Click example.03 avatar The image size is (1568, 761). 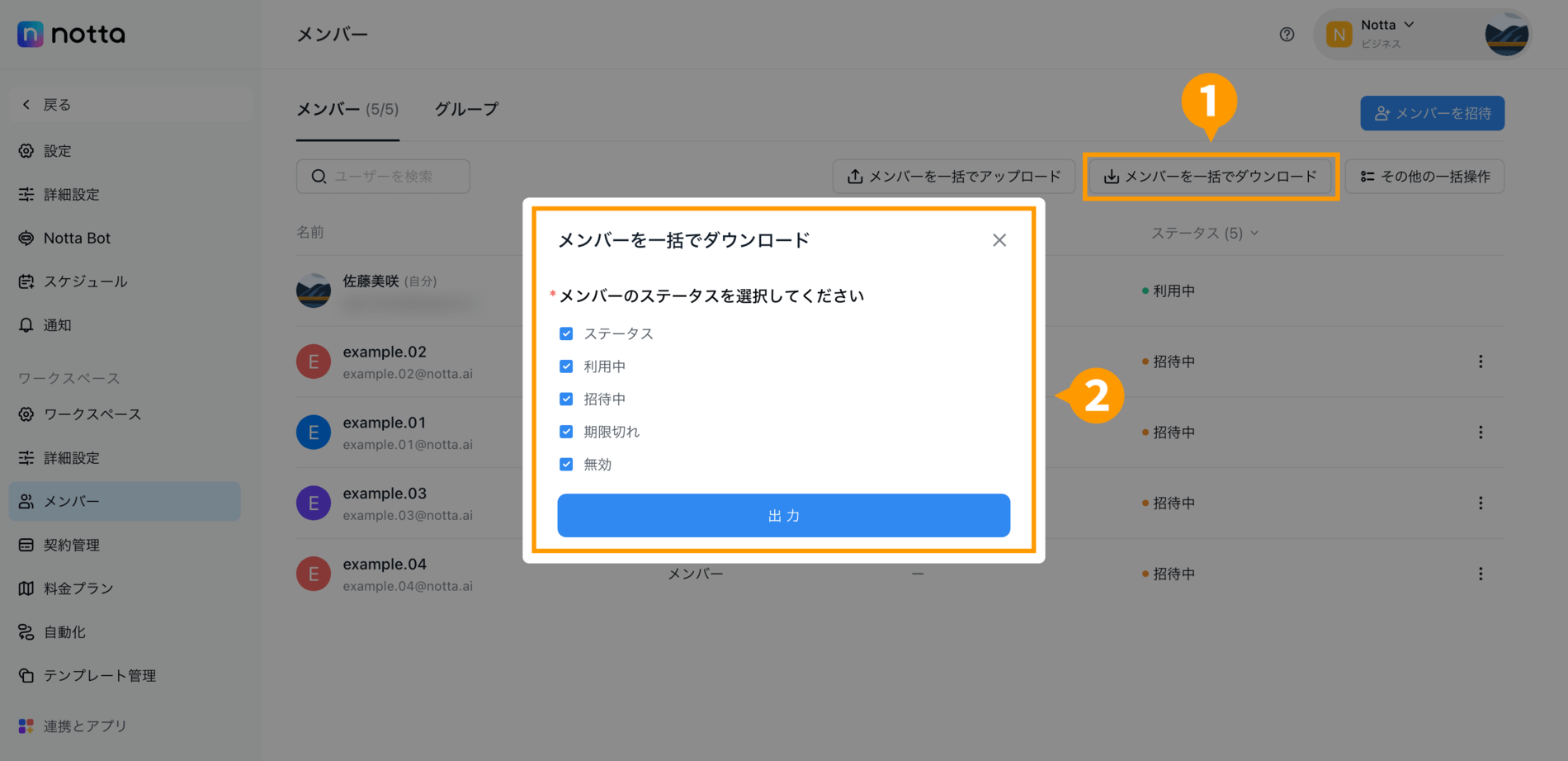314,503
